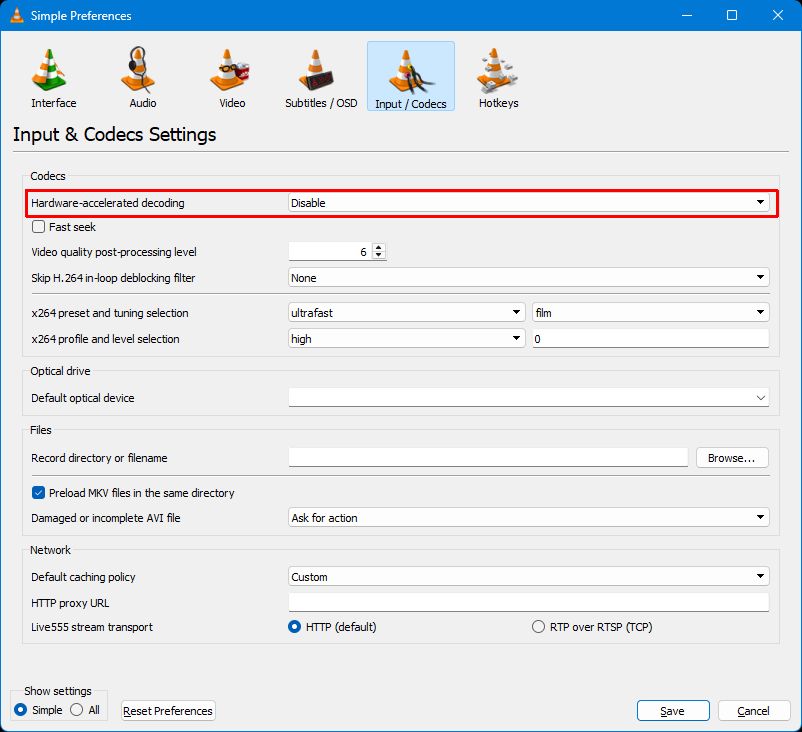802x732 pixels.
Task: Select HTTP (default) stream transport
Action: (295, 627)
